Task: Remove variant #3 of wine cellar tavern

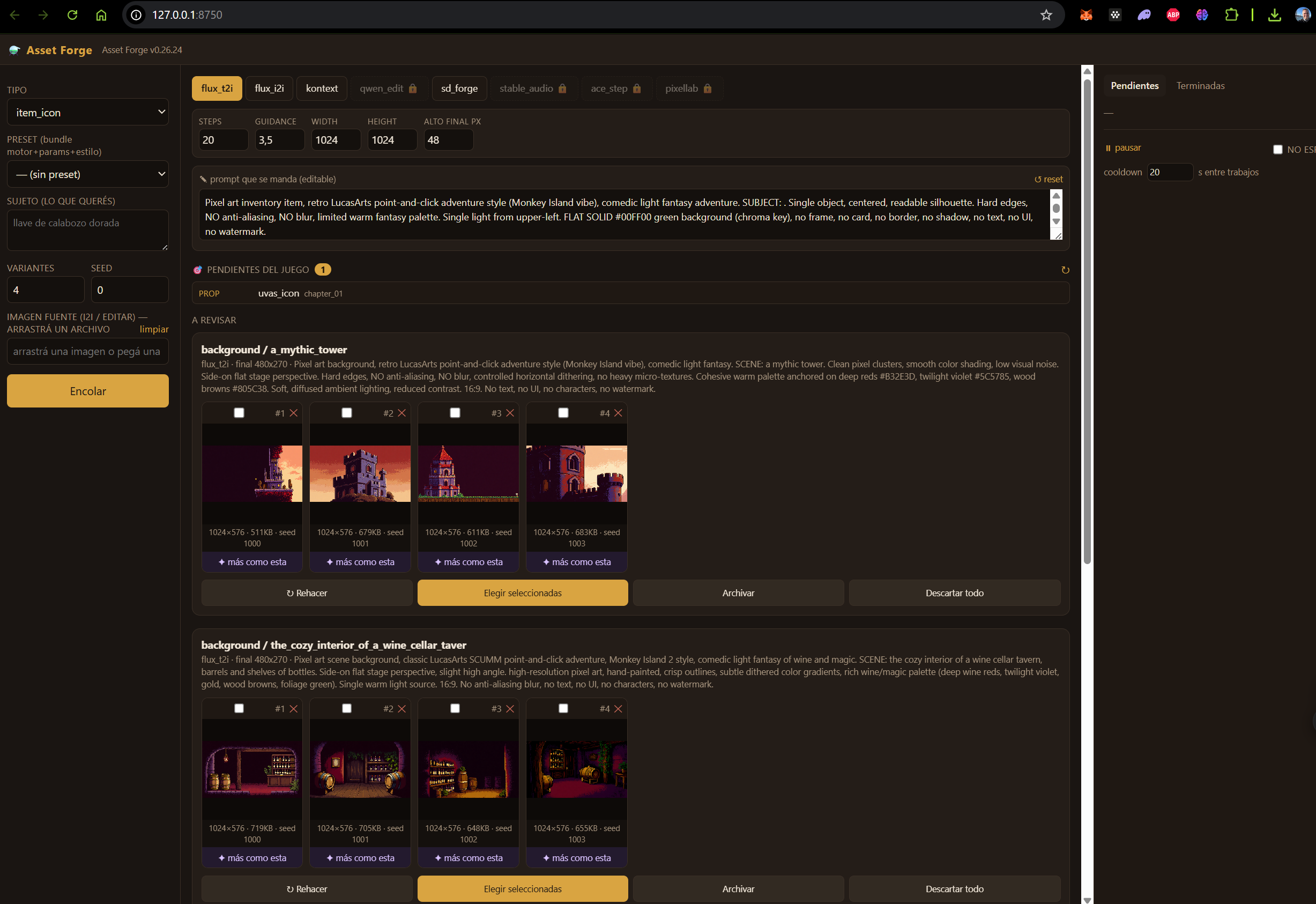Action: click(x=510, y=709)
